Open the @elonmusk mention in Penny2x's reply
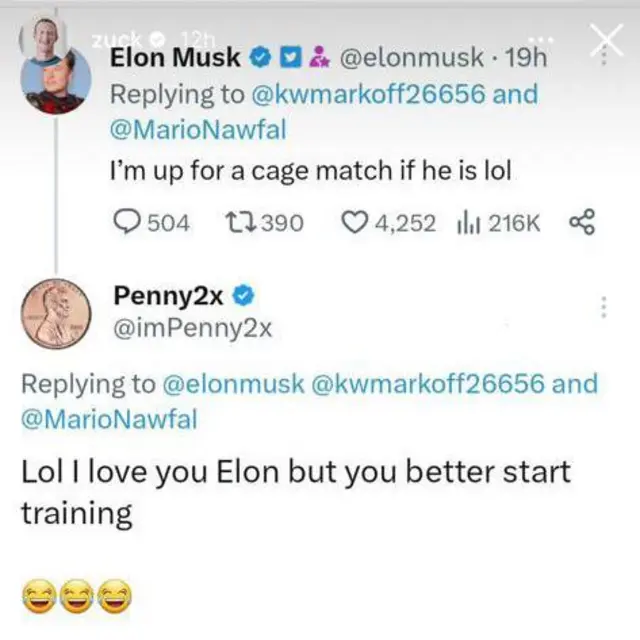This screenshot has height=640, width=640. [234, 384]
